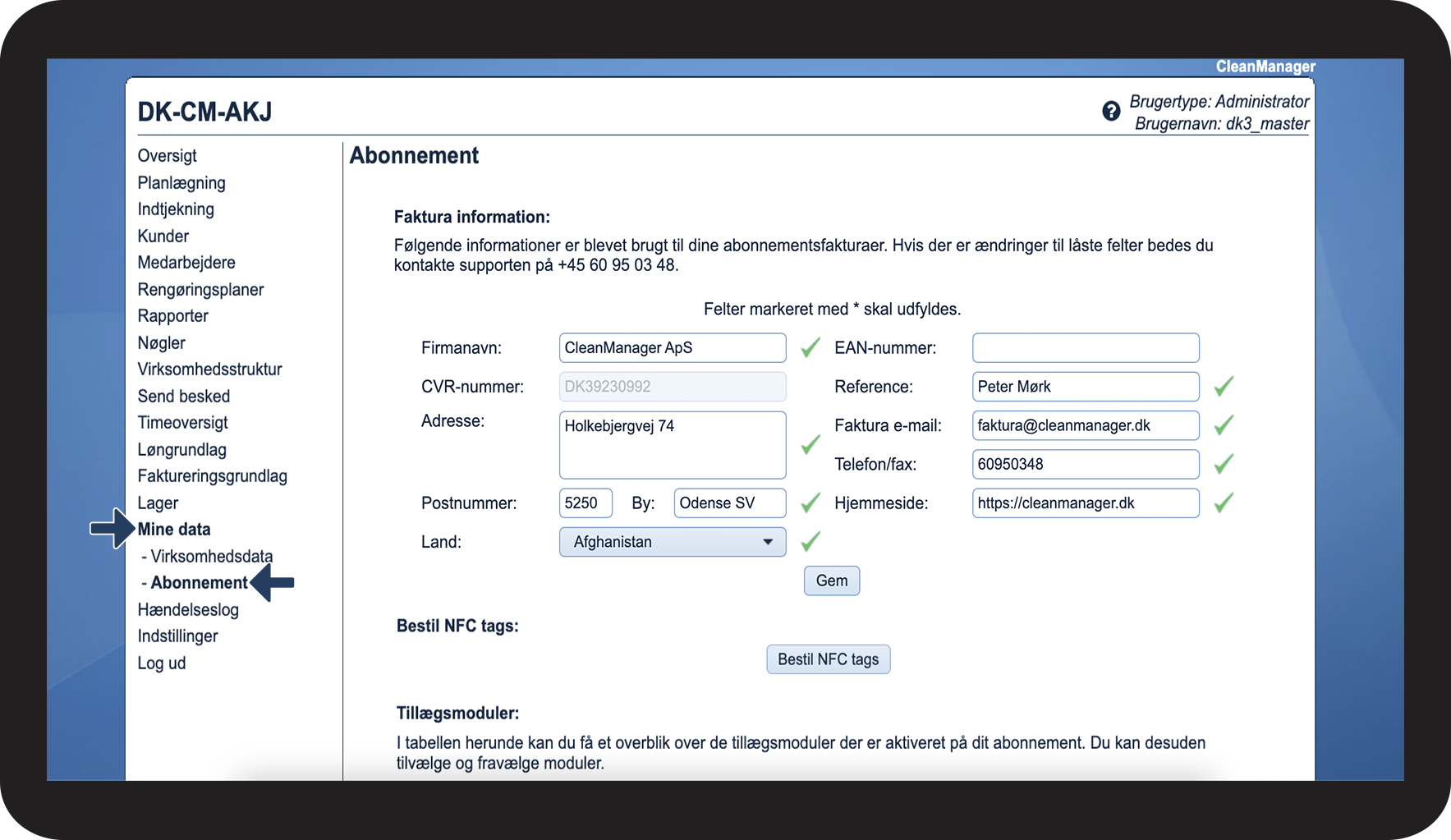View the Timeoversigt page
The width and height of the screenshot is (1451, 840).
pyautogui.click(x=183, y=423)
